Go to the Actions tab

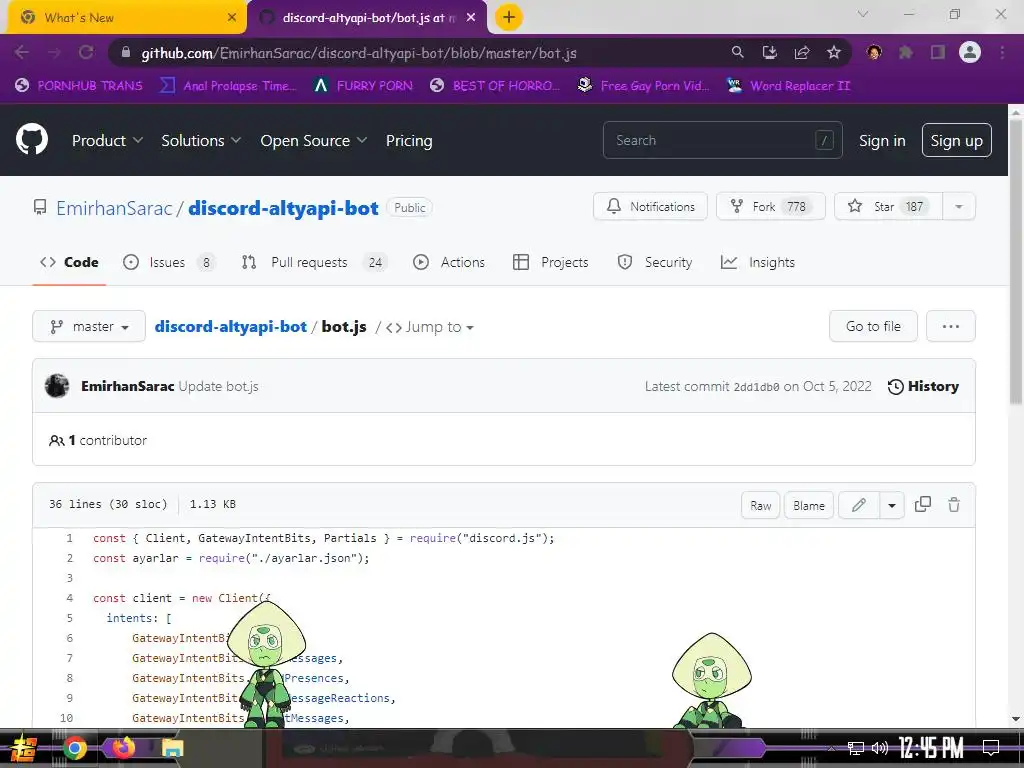point(449,262)
